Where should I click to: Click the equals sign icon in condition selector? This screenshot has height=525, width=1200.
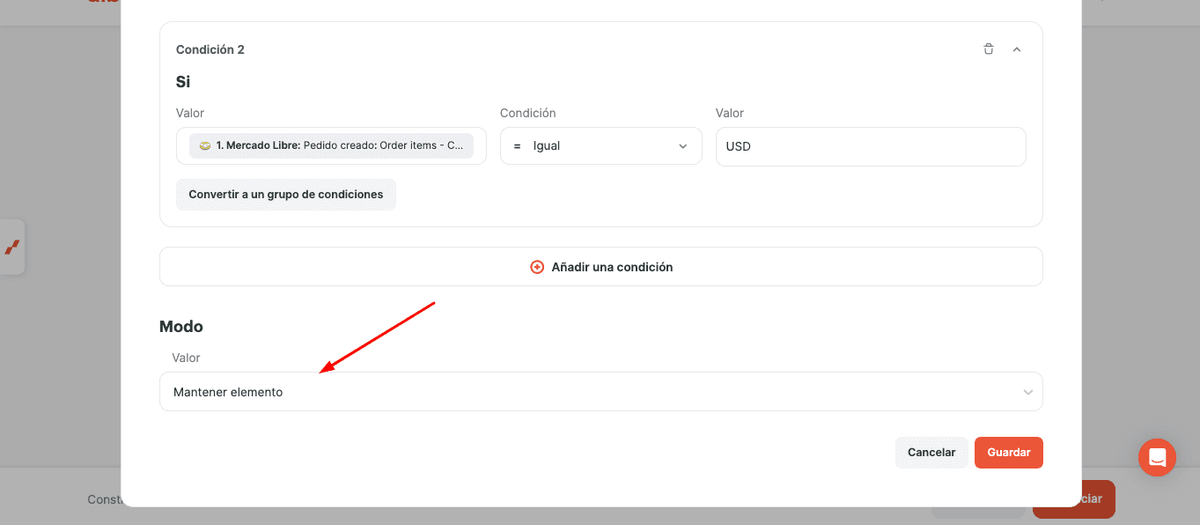(x=517, y=146)
